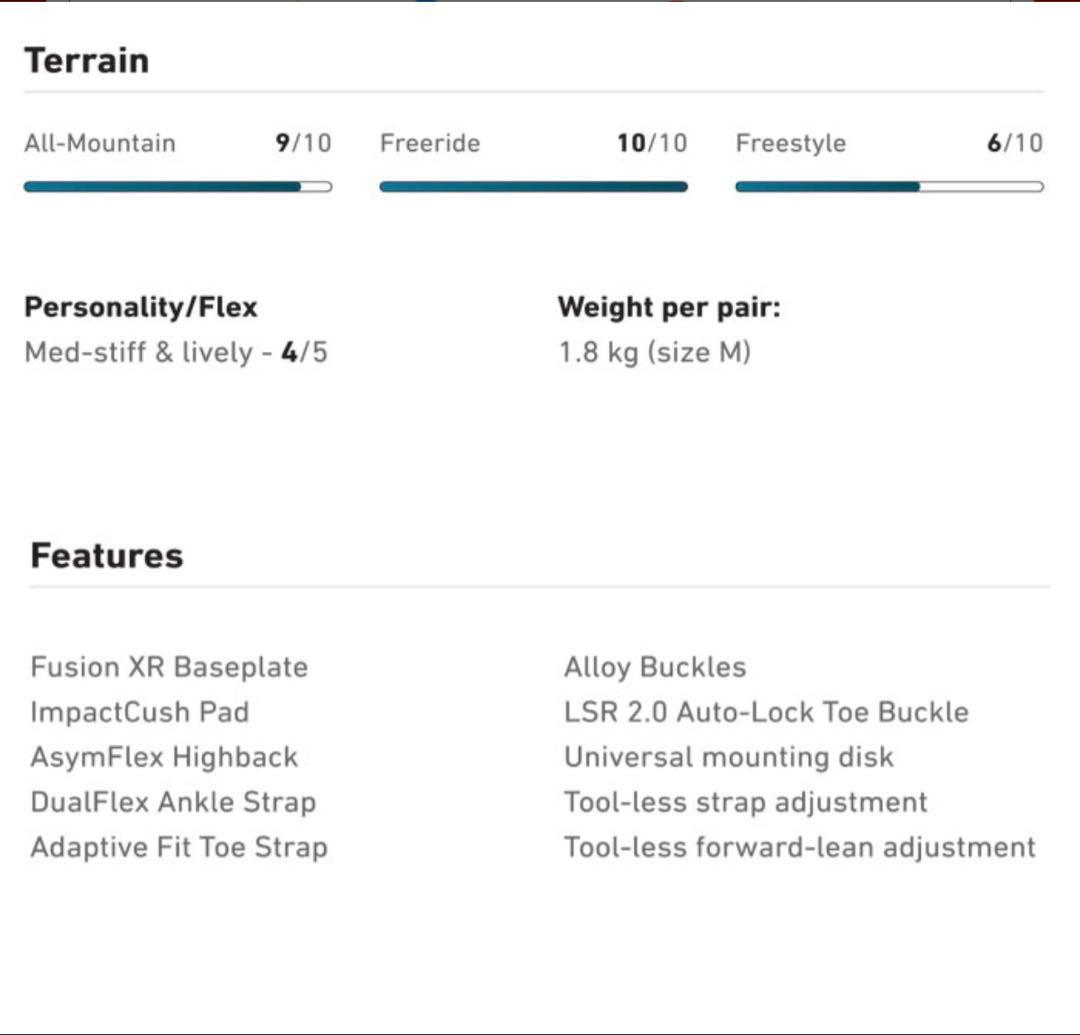1080x1035 pixels.
Task: Click Tool-less strap adjustment feature
Action: point(746,802)
